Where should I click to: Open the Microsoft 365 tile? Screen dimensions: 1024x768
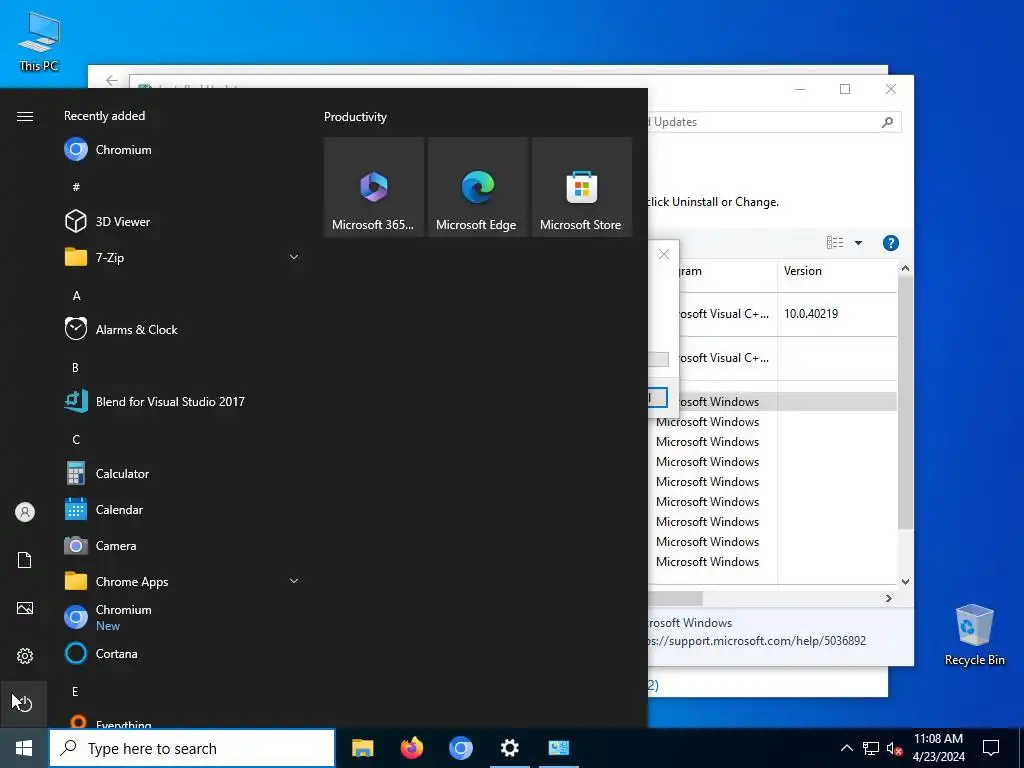tap(374, 187)
